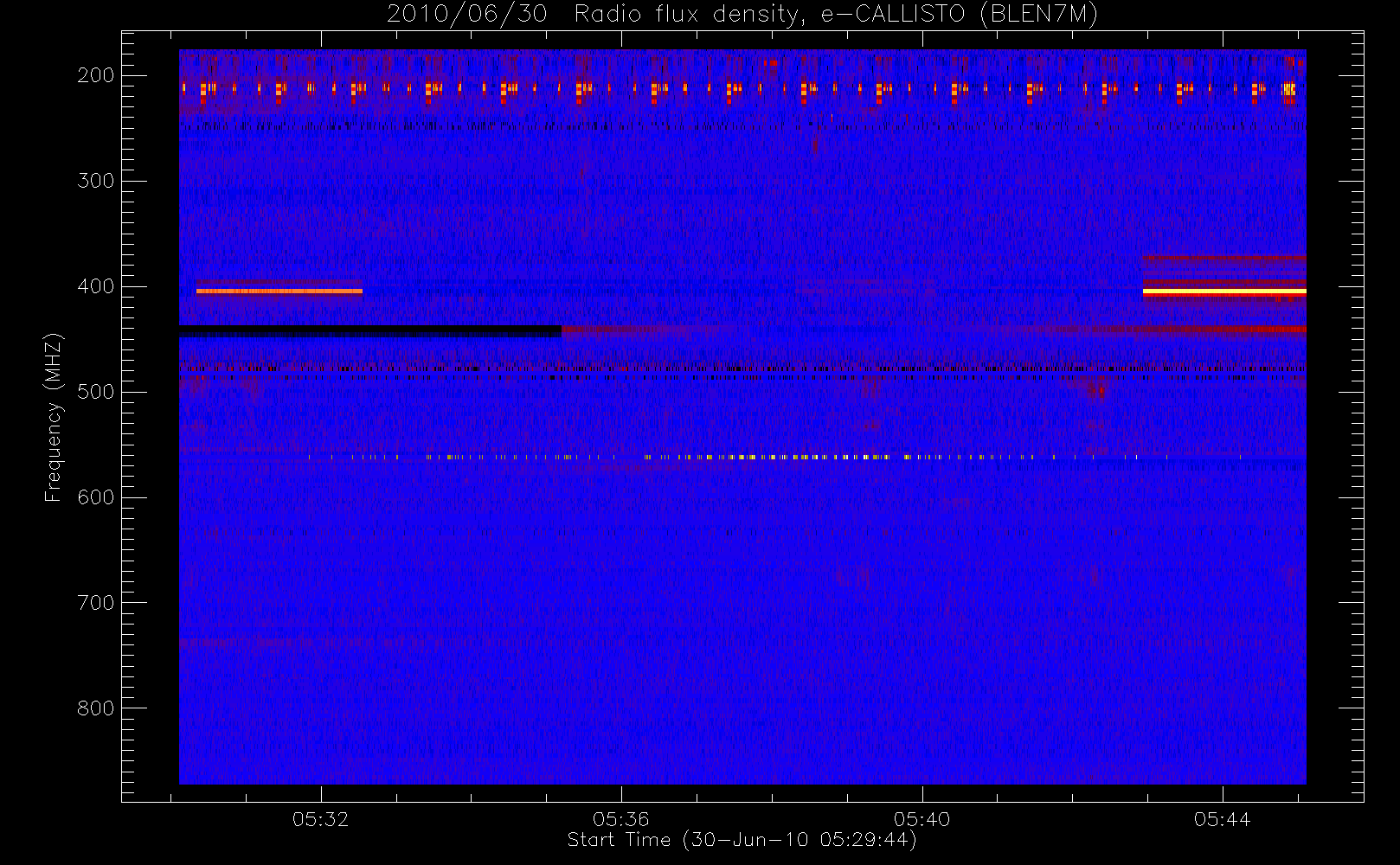Click the 05:40 time tick label
The image size is (1400, 865).
coord(922,819)
